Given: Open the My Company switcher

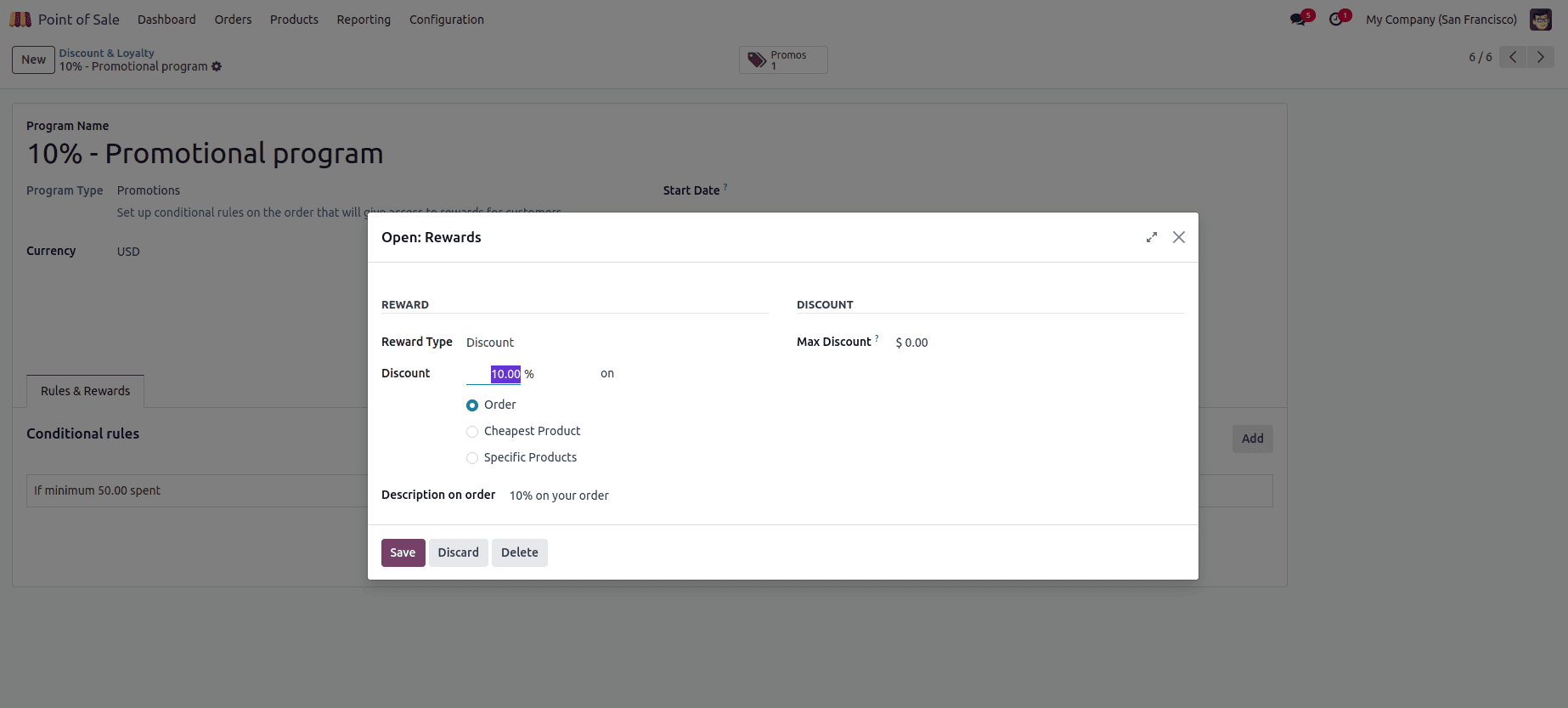Looking at the screenshot, I should point(1441,20).
